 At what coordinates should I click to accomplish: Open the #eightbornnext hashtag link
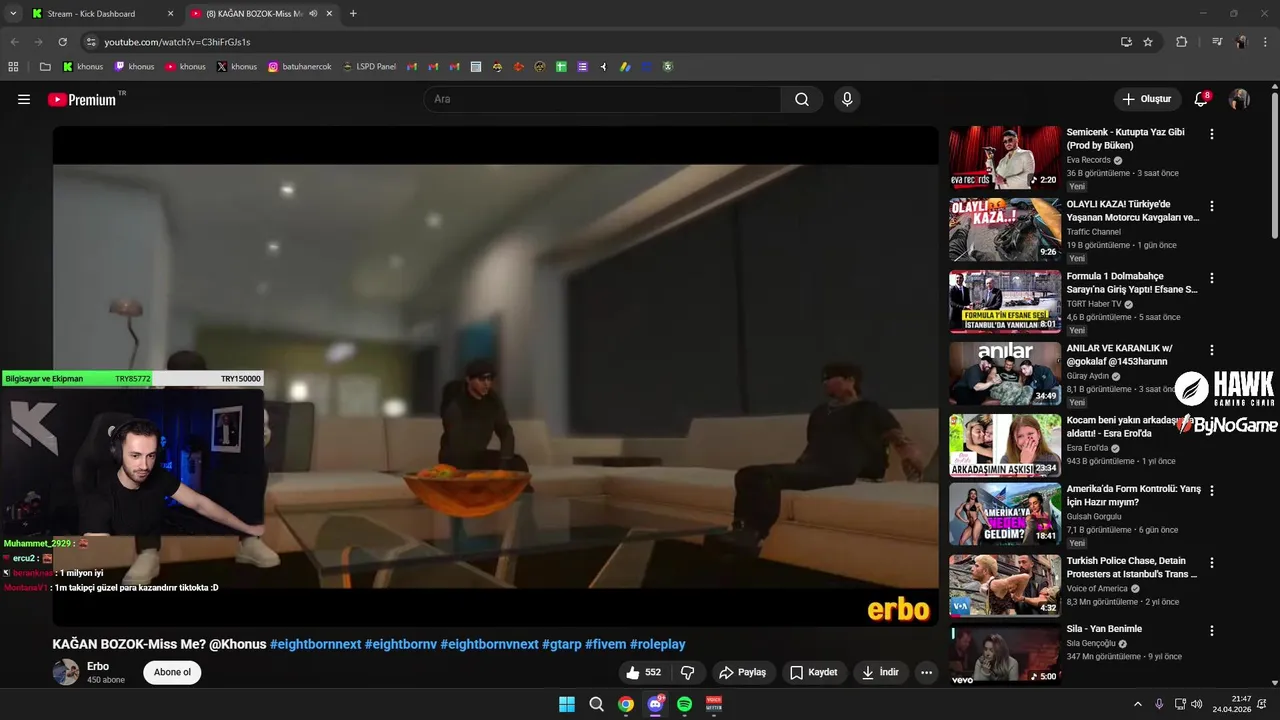click(315, 644)
